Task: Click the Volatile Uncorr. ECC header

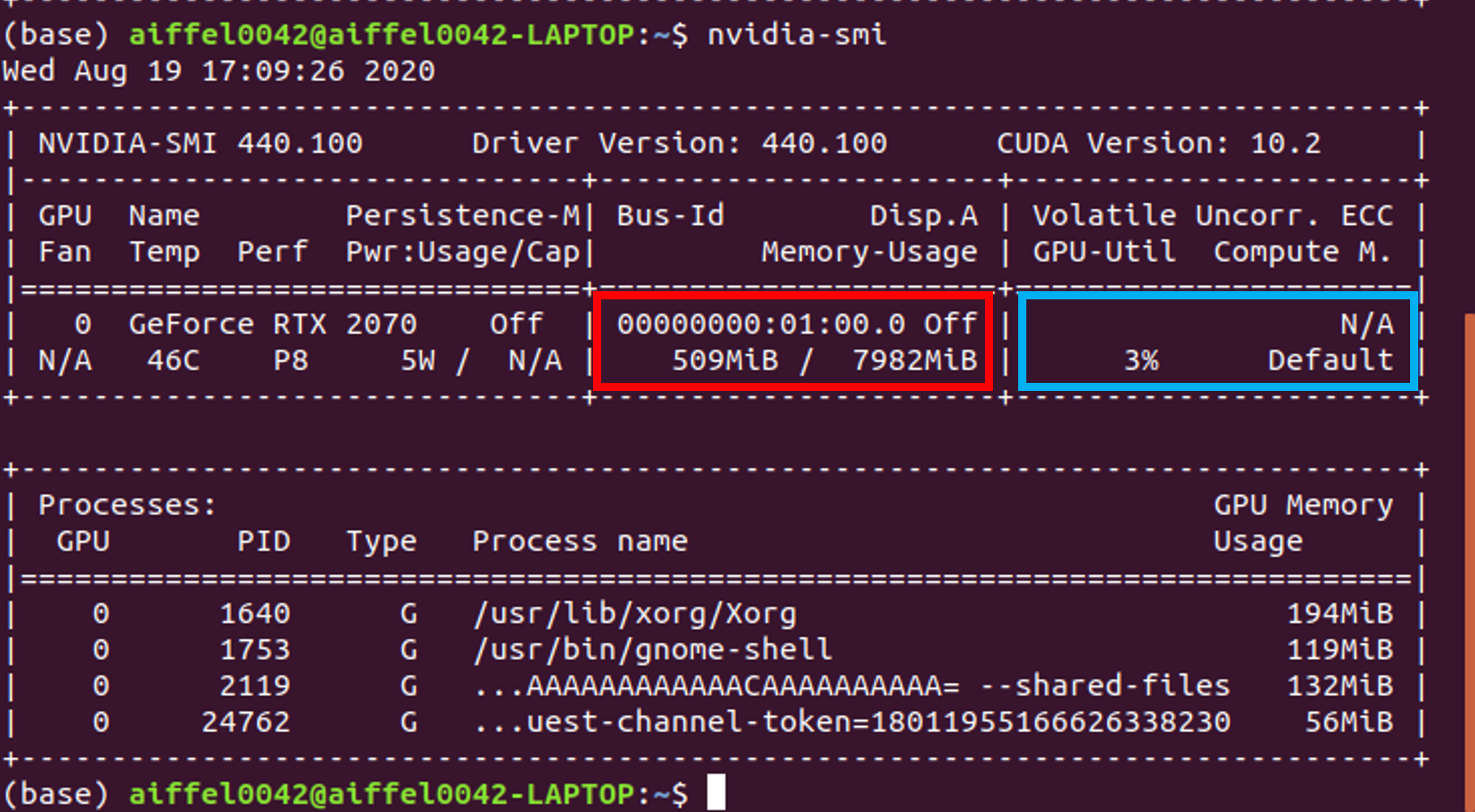Action: pos(1213,216)
